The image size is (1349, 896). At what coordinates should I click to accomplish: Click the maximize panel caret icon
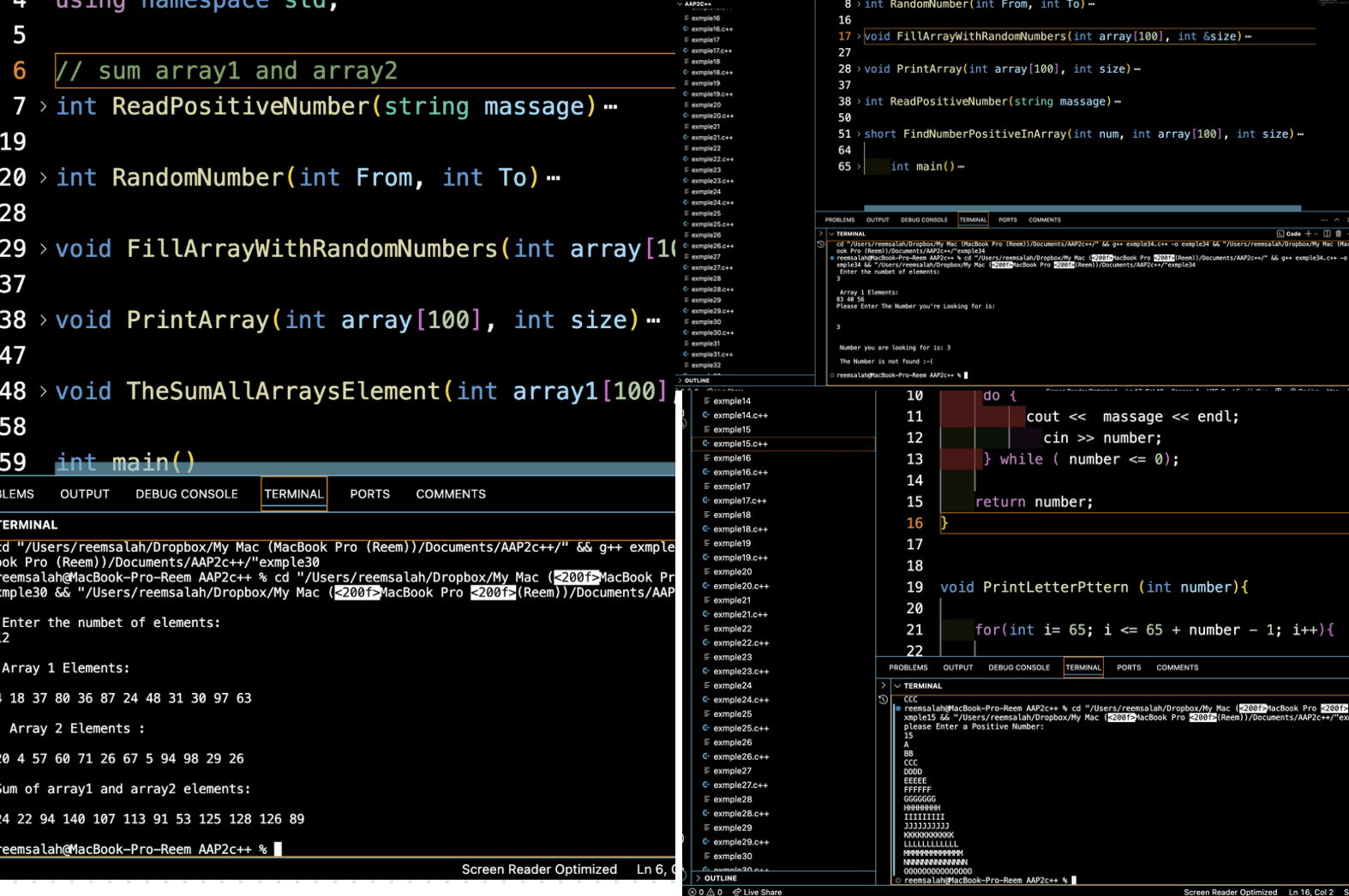tap(1336, 220)
